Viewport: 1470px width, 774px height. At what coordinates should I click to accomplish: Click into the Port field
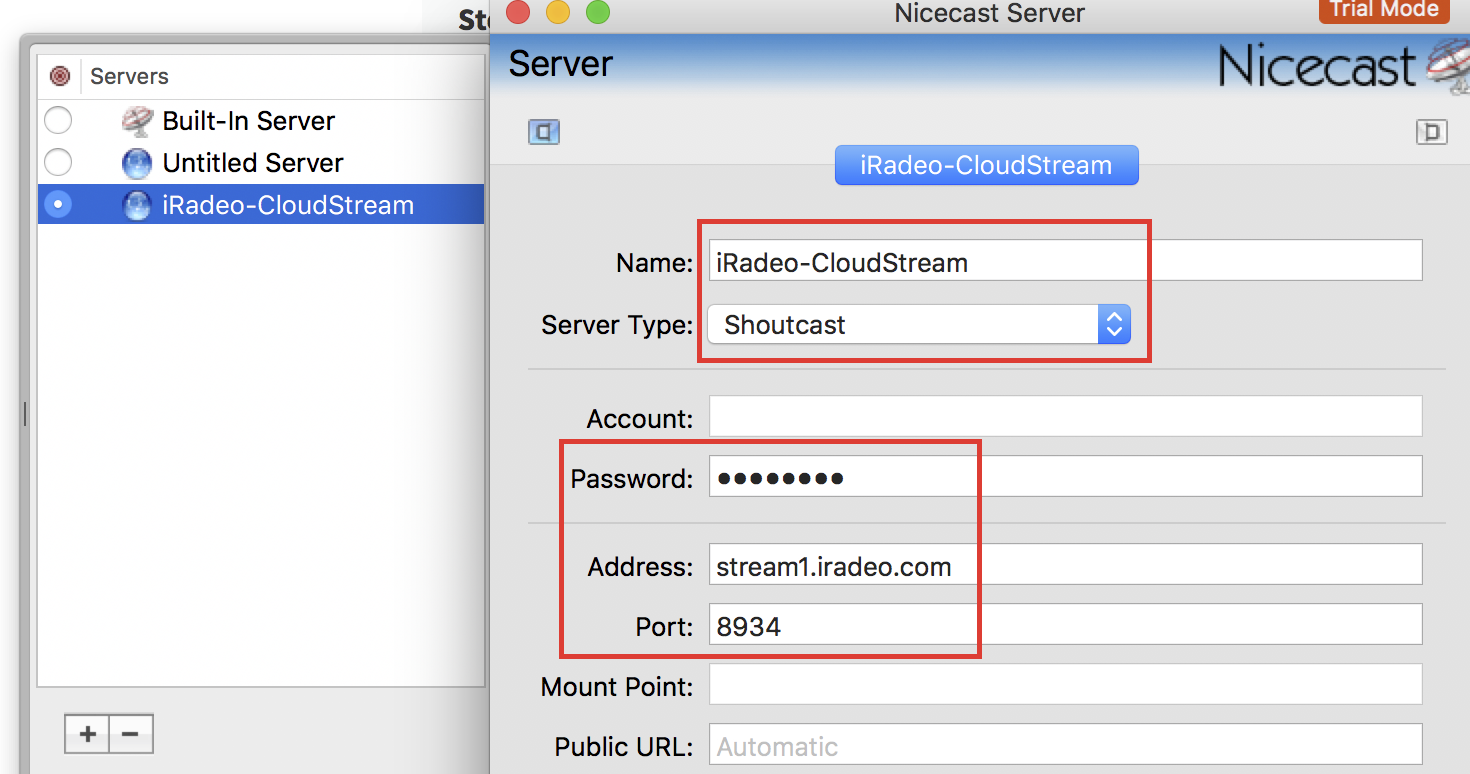coord(1066,625)
